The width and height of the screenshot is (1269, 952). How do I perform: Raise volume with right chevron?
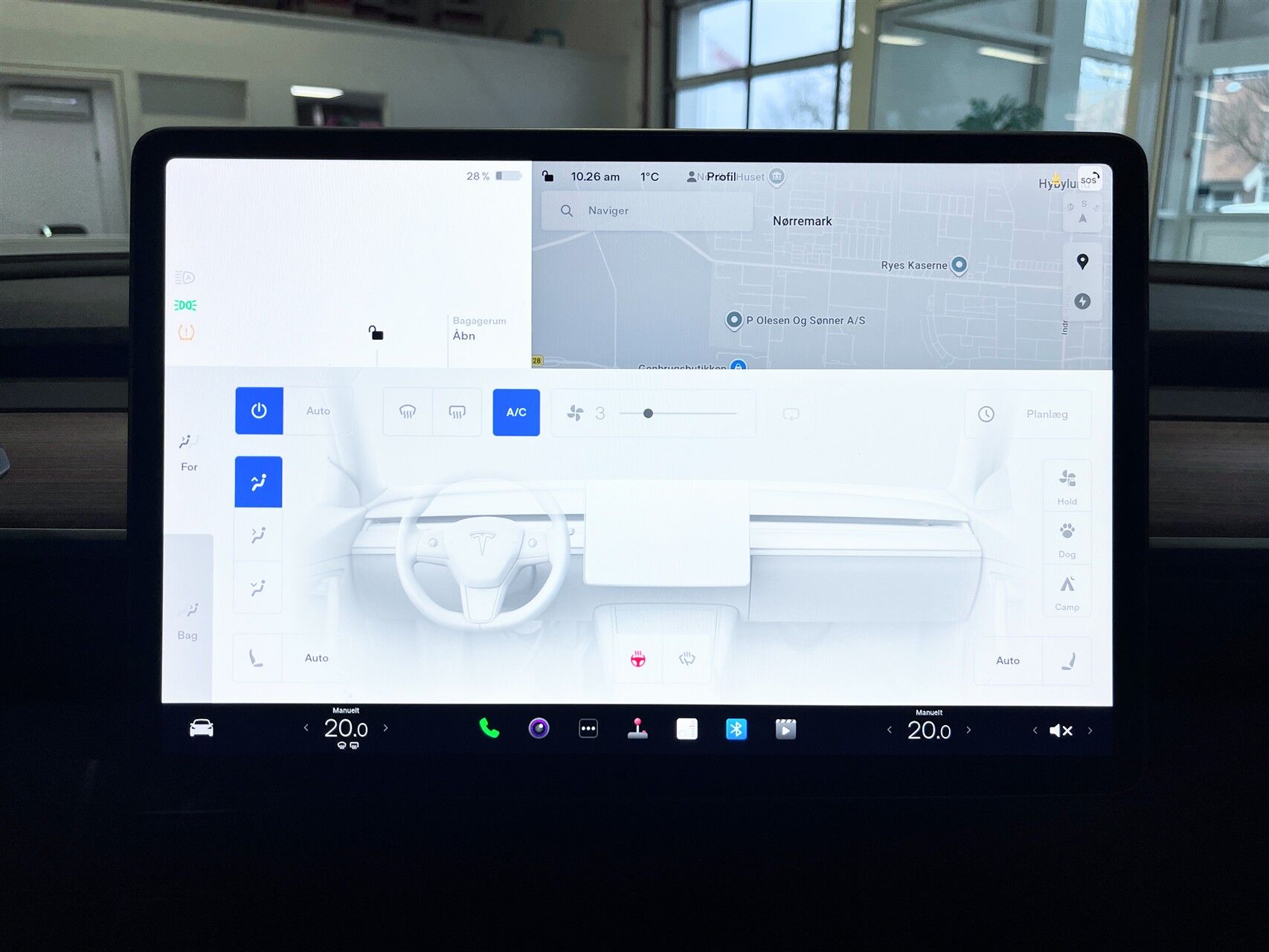click(1090, 730)
